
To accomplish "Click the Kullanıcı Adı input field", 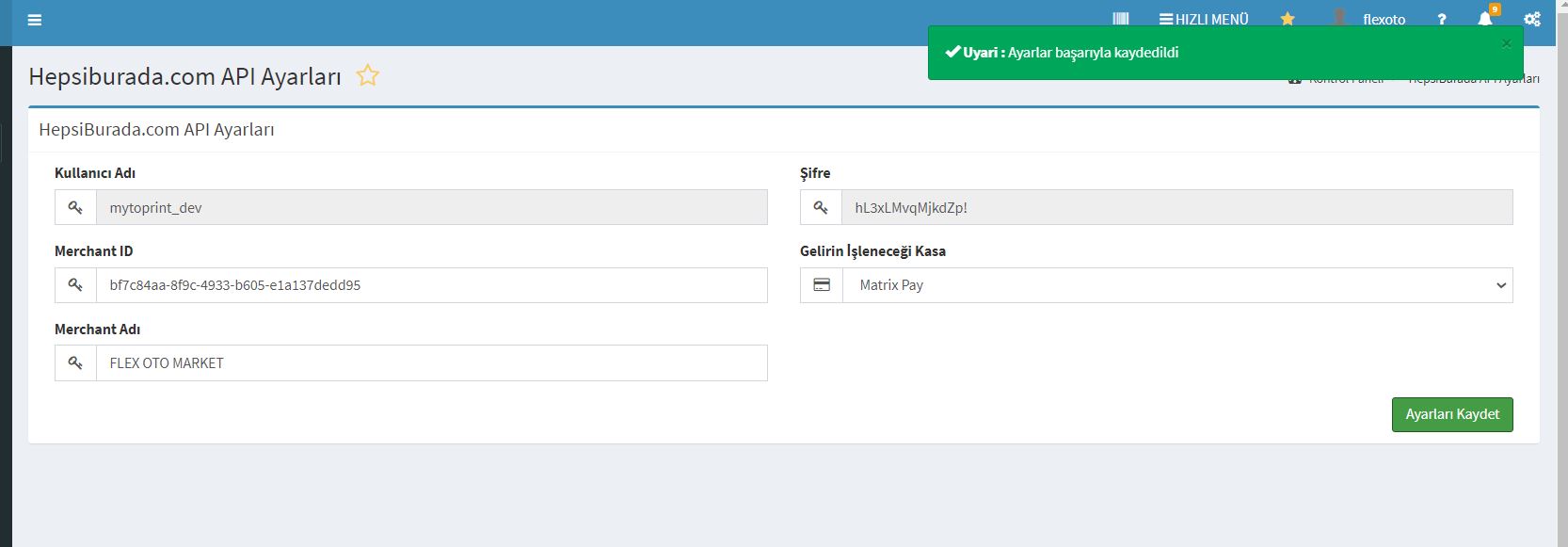I will tap(431, 207).
